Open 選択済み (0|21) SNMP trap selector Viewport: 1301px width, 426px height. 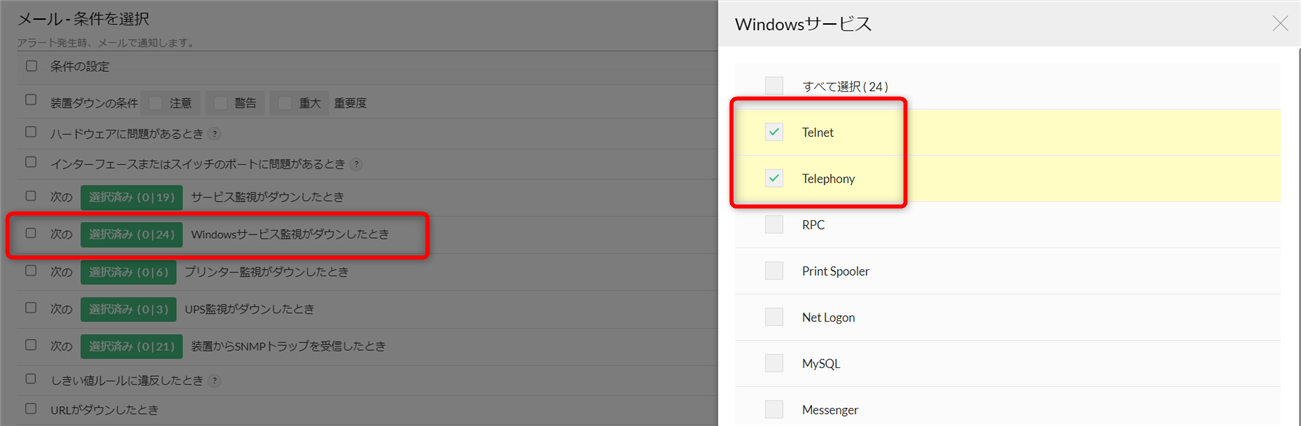point(132,346)
